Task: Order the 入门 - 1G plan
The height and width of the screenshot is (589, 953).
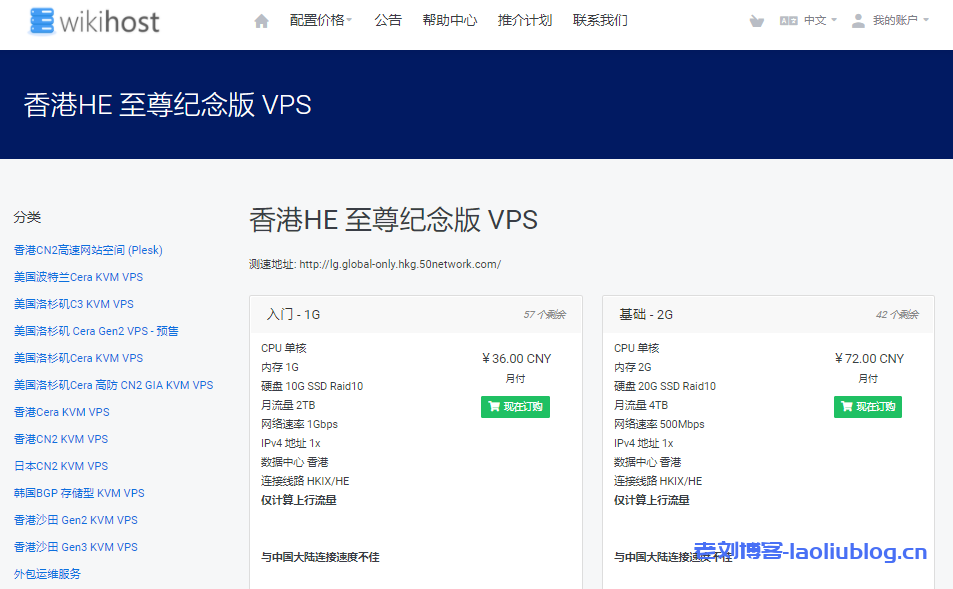Action: coord(515,407)
